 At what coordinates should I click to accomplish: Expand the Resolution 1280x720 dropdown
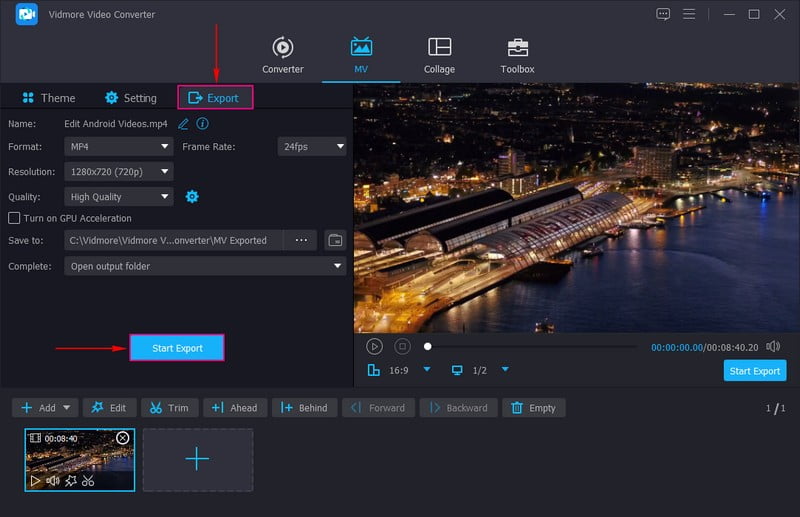tap(119, 172)
